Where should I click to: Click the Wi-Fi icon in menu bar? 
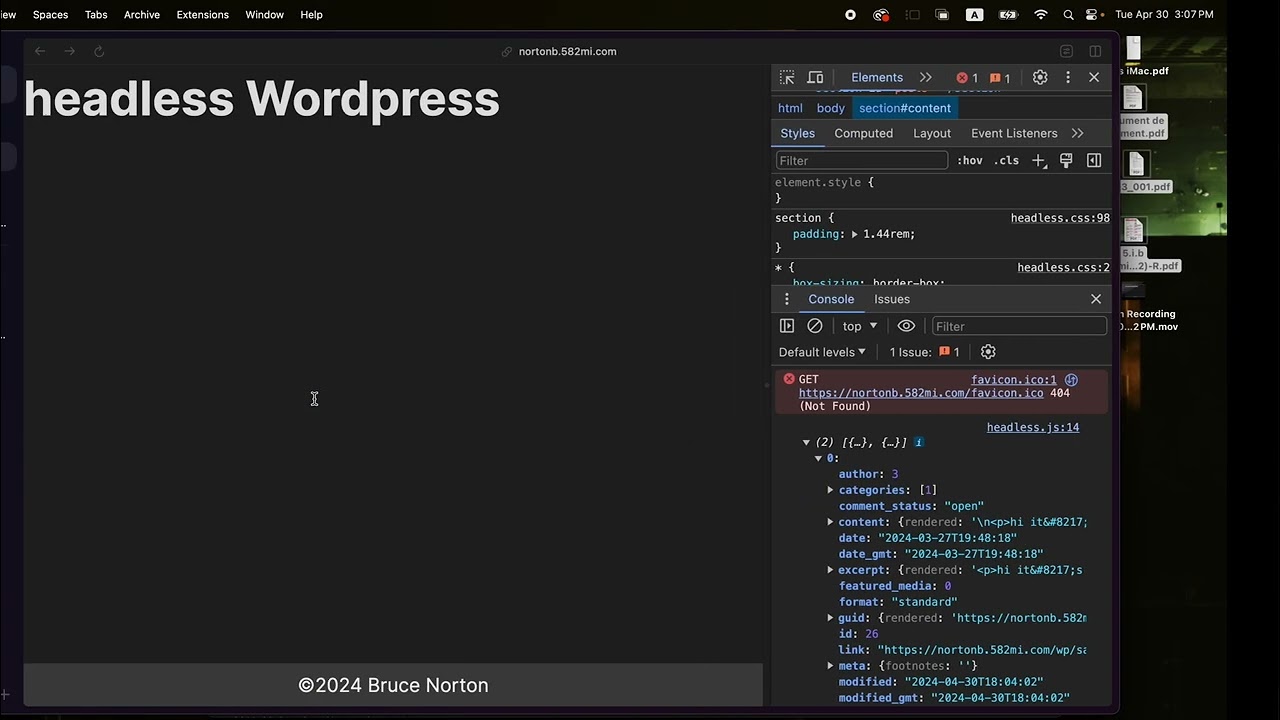[1041, 15]
